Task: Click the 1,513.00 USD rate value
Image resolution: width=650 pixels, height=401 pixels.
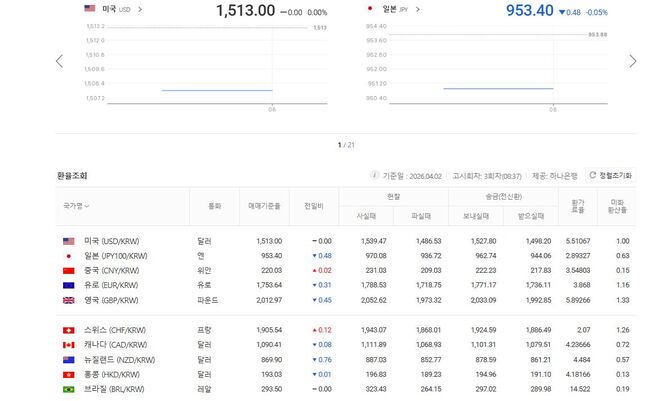Action: [x=245, y=11]
